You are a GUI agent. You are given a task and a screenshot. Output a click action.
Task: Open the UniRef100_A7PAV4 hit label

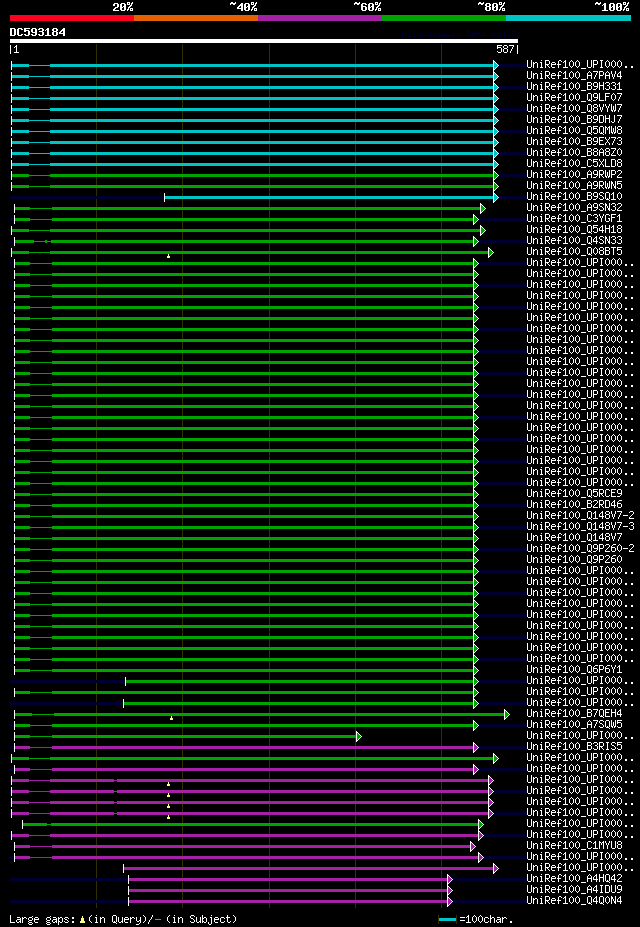point(574,76)
